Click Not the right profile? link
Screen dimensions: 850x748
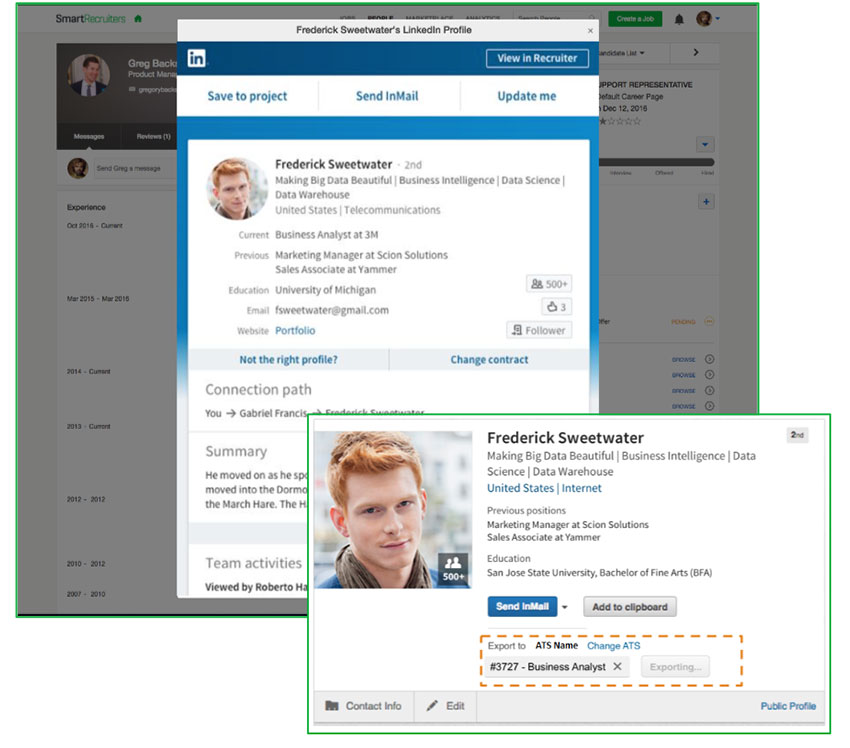click(288, 359)
